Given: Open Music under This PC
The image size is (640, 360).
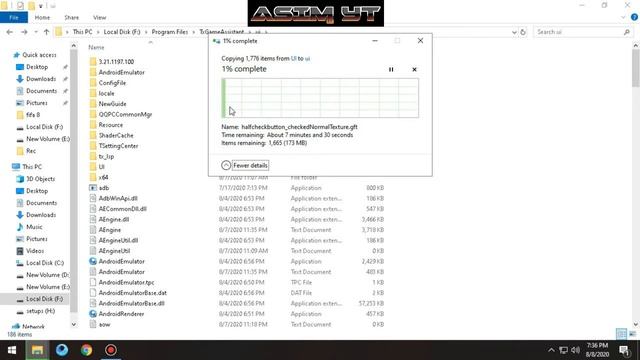Looking at the screenshot, I should [34, 227].
